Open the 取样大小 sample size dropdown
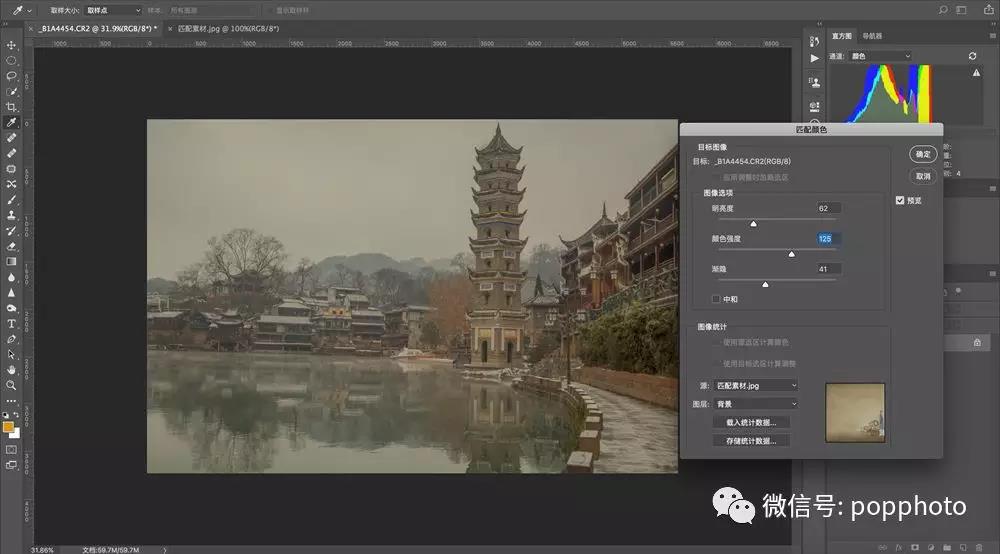The width and height of the screenshot is (1000, 554). [113, 10]
